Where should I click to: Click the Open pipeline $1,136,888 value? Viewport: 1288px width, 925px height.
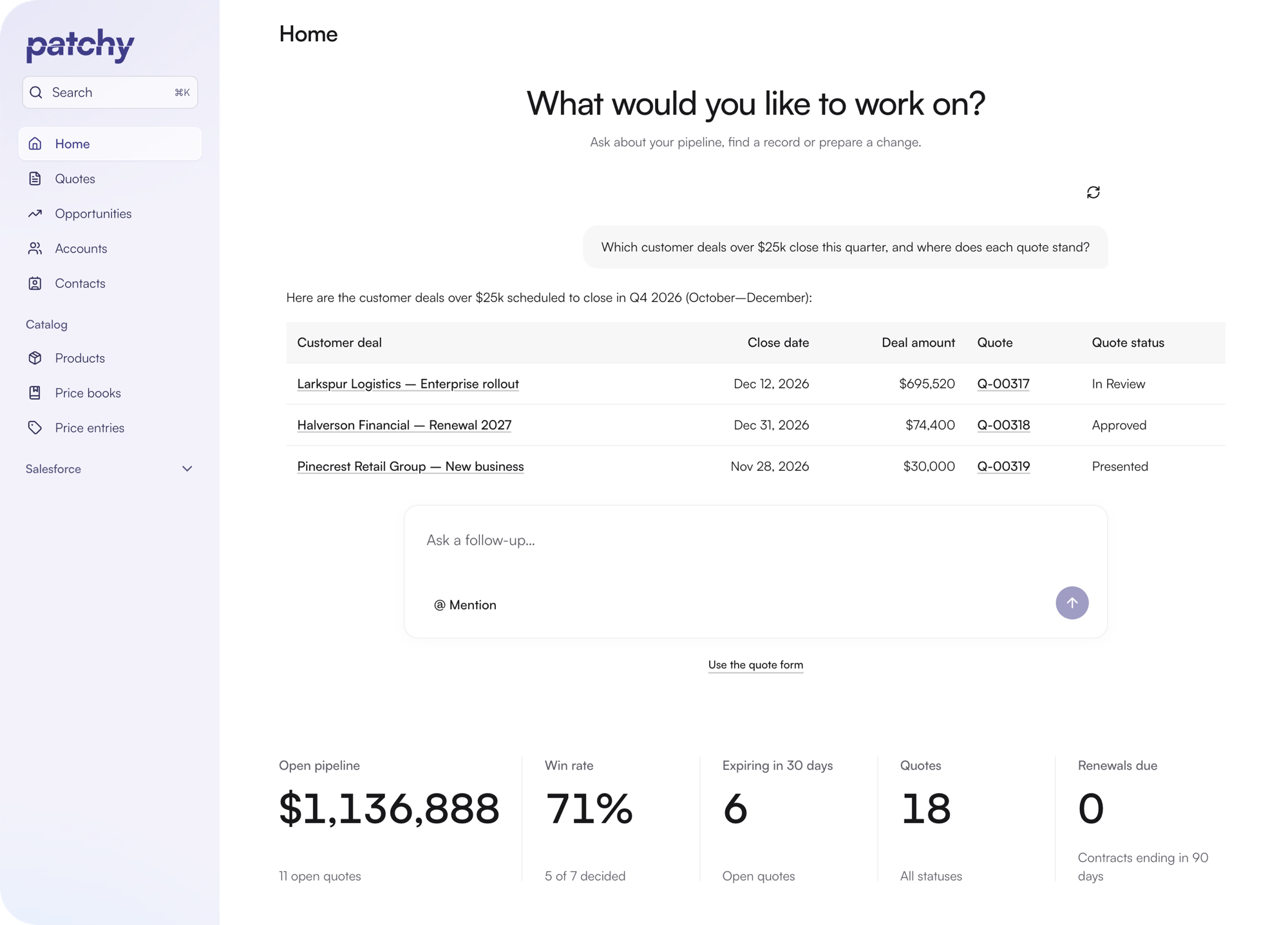389,809
